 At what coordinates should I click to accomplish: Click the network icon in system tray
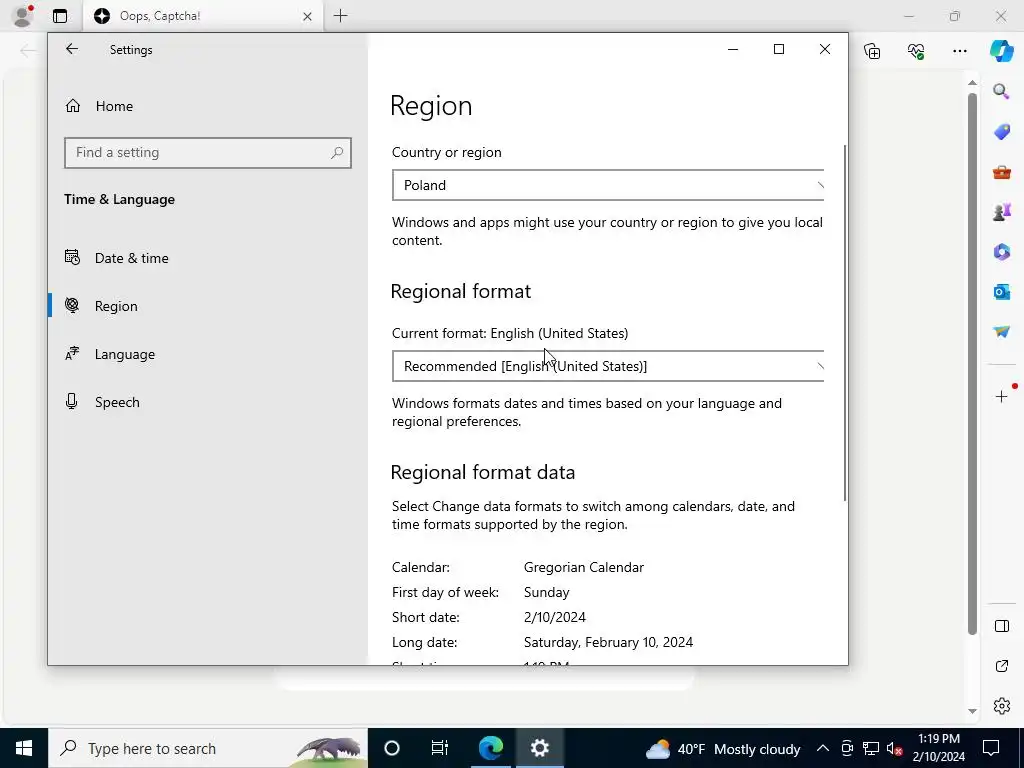pos(871,748)
